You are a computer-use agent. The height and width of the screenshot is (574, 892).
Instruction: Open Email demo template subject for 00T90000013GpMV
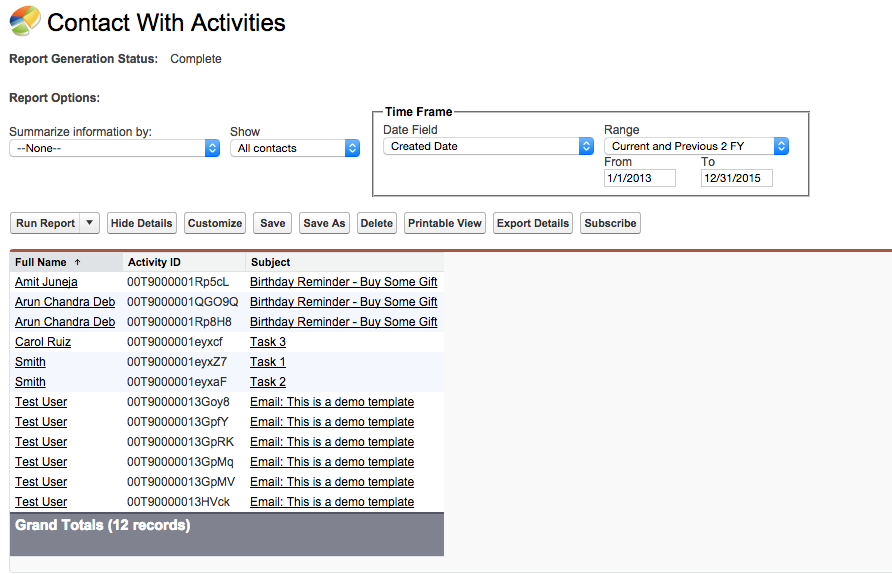332,482
